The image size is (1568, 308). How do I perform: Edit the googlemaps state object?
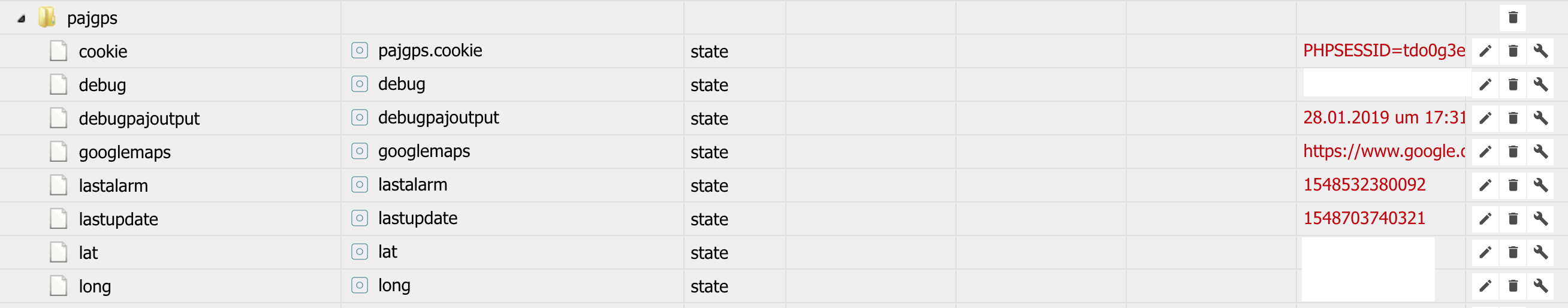coord(1485,152)
